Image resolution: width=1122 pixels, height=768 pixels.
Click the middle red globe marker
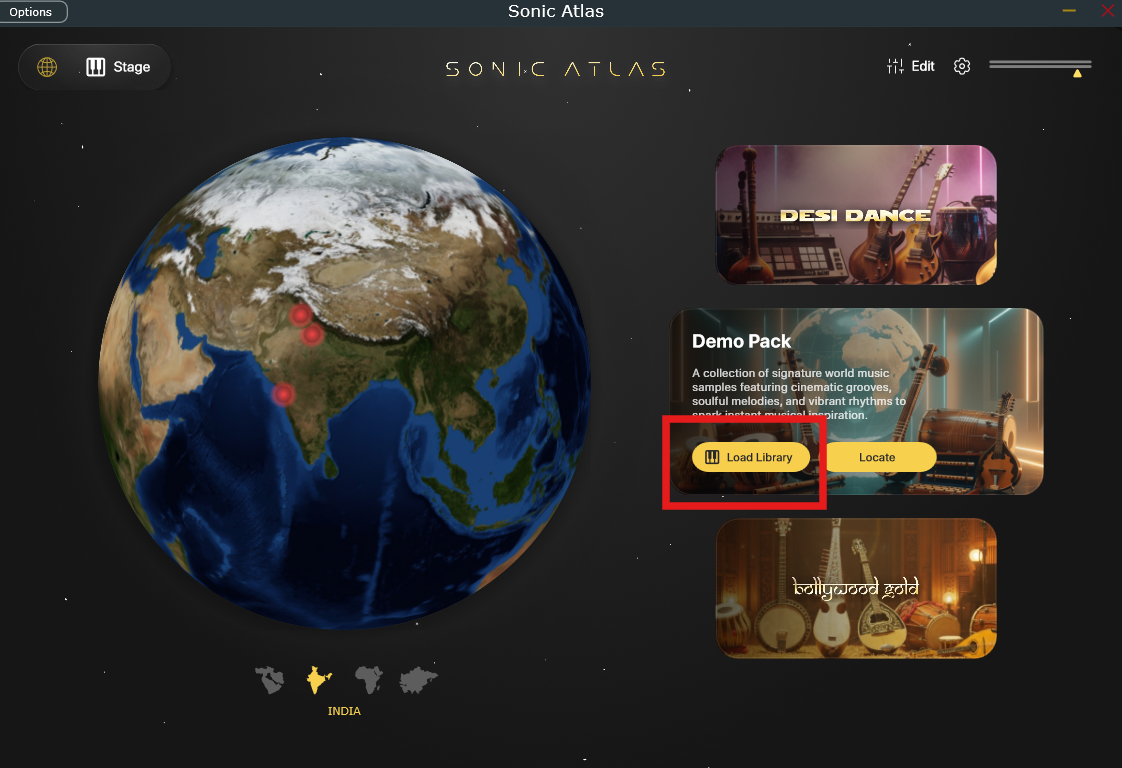[x=312, y=334]
